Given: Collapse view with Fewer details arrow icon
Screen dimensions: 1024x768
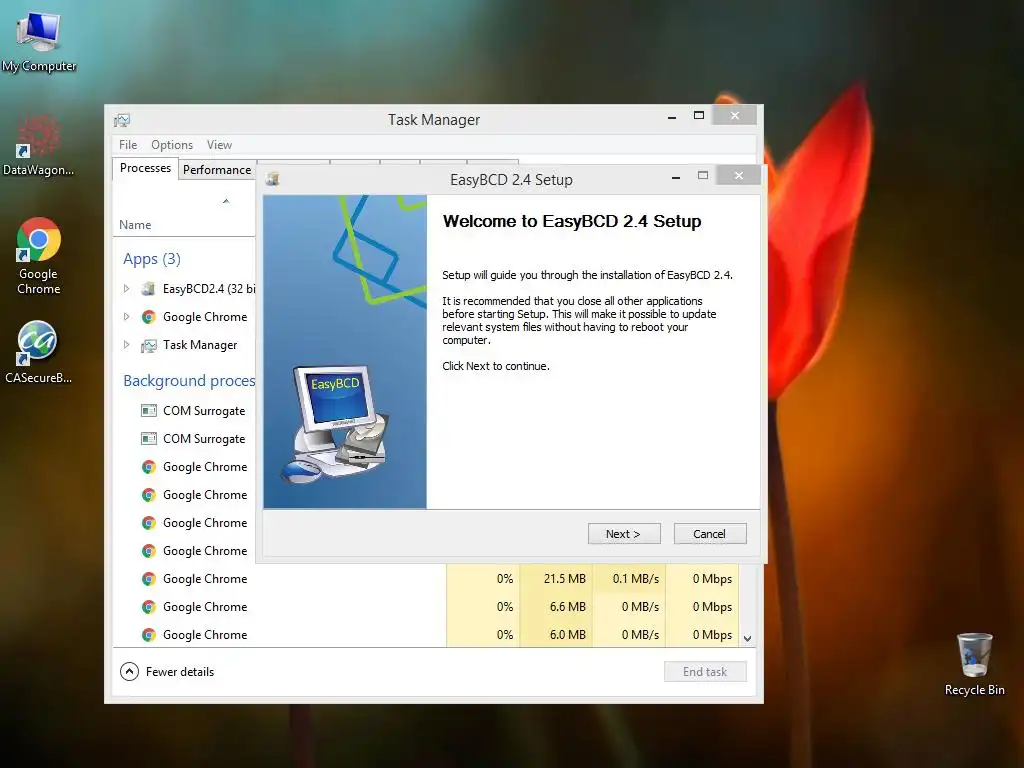Looking at the screenshot, I should point(129,671).
